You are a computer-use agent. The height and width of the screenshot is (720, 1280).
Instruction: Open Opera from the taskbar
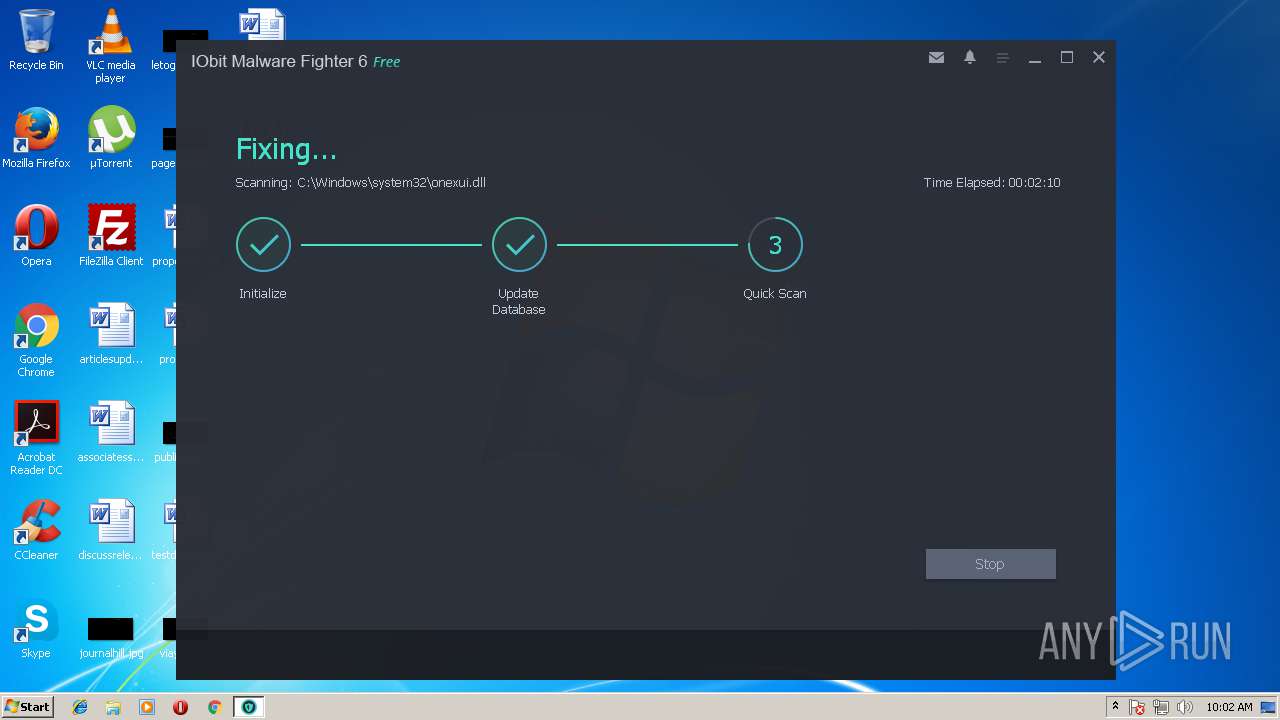(180, 707)
